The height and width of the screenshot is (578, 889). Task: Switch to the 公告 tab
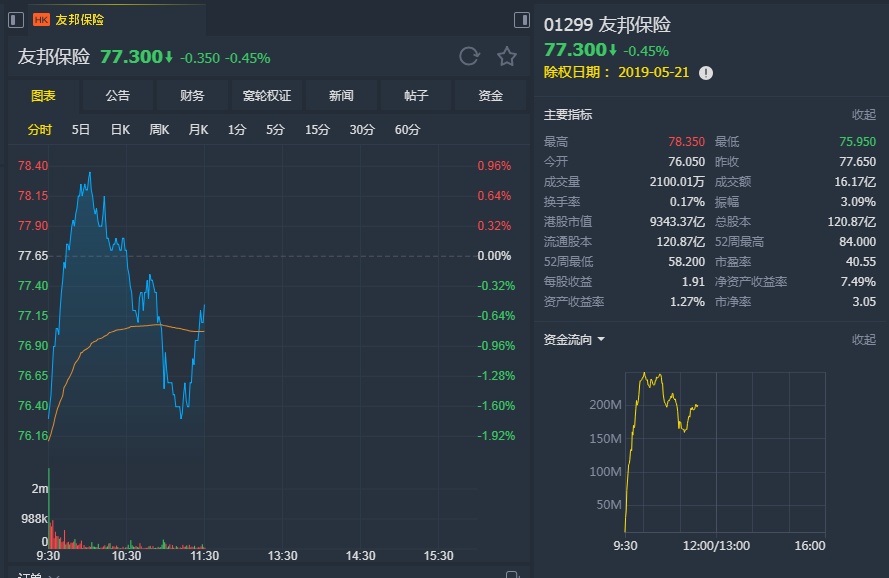117,96
